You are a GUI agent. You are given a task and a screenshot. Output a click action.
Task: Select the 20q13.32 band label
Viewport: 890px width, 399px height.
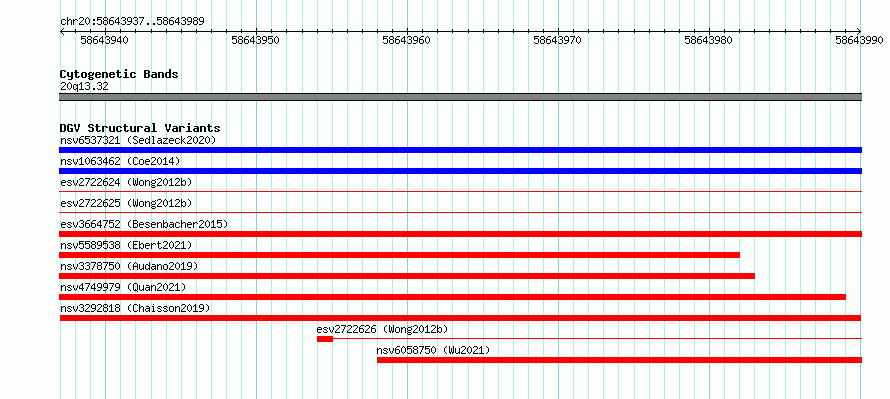pyautogui.click(x=84, y=87)
